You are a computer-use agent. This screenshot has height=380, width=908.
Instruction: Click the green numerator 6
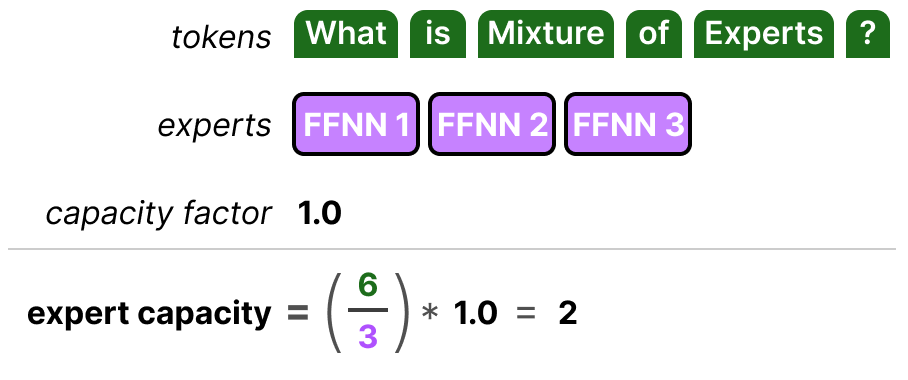point(368,286)
